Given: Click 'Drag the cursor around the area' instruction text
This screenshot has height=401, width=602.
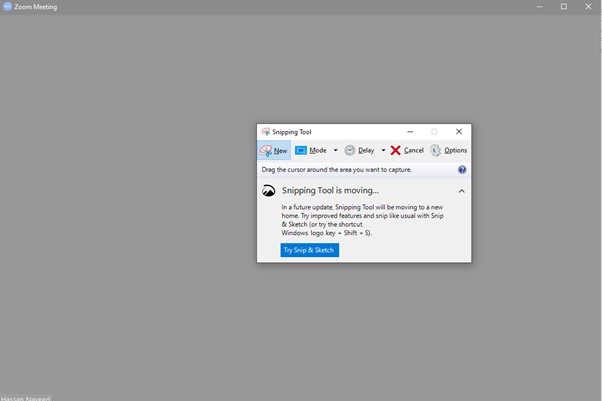Looking at the screenshot, I should [336, 170].
